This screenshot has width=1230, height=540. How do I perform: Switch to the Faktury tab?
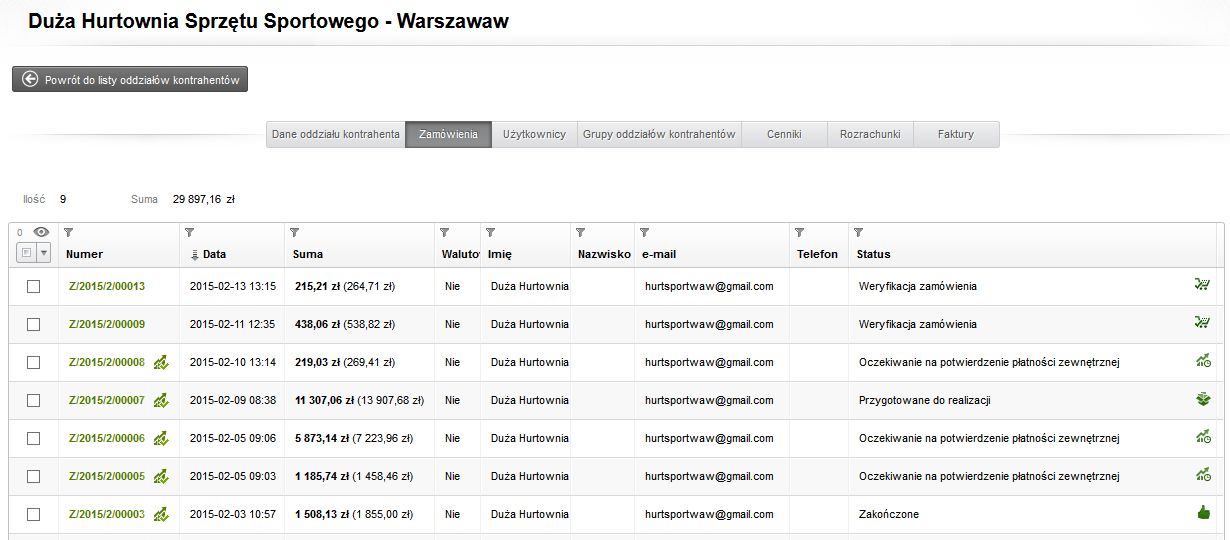click(x=955, y=134)
